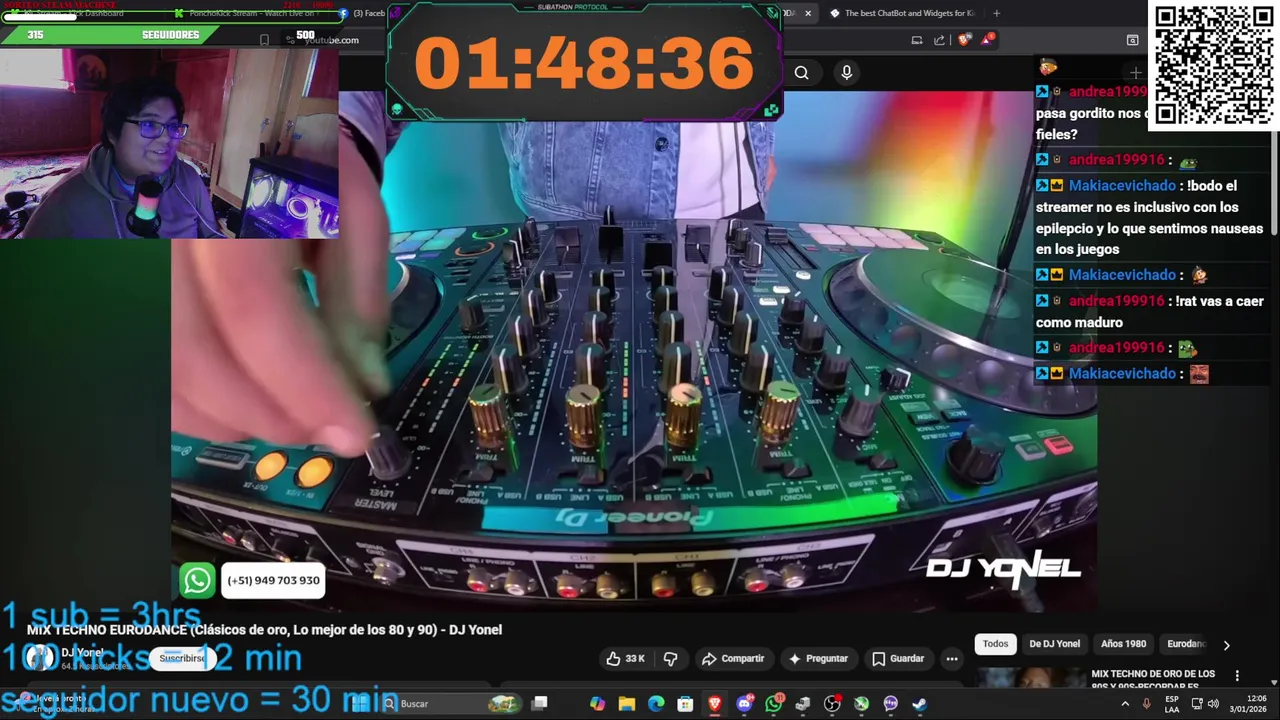Save video with the Guardar button
This screenshot has height=720, width=1280.
tap(897, 658)
